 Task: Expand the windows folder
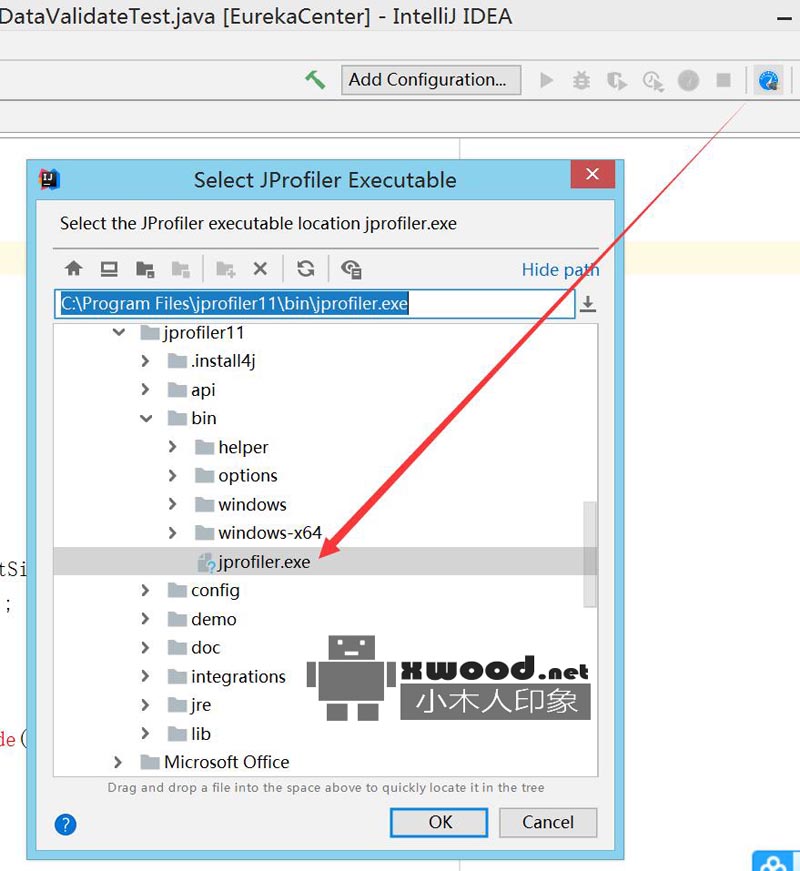coord(173,504)
